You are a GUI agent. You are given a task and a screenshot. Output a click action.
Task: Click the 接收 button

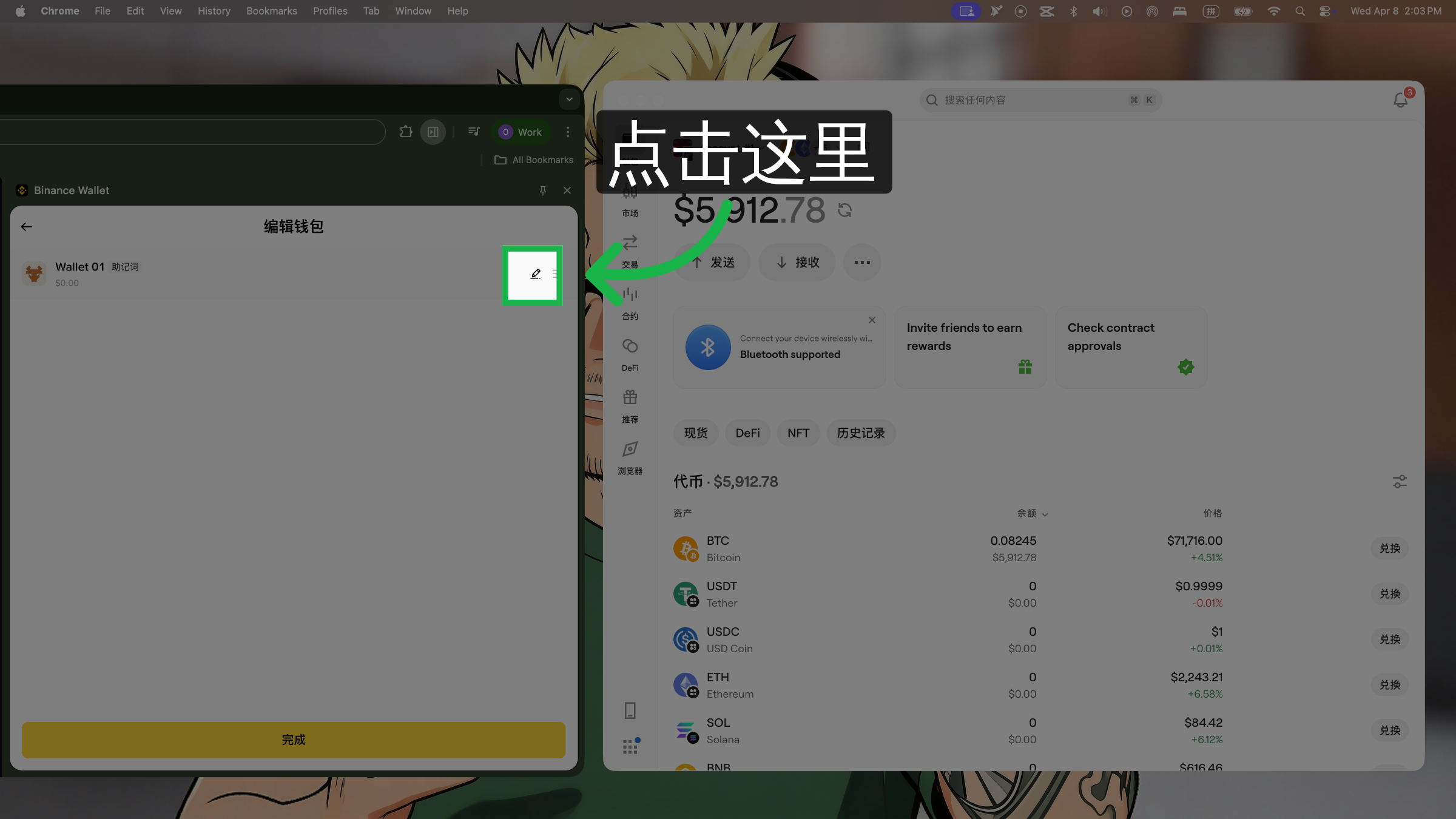pyautogui.click(x=797, y=262)
